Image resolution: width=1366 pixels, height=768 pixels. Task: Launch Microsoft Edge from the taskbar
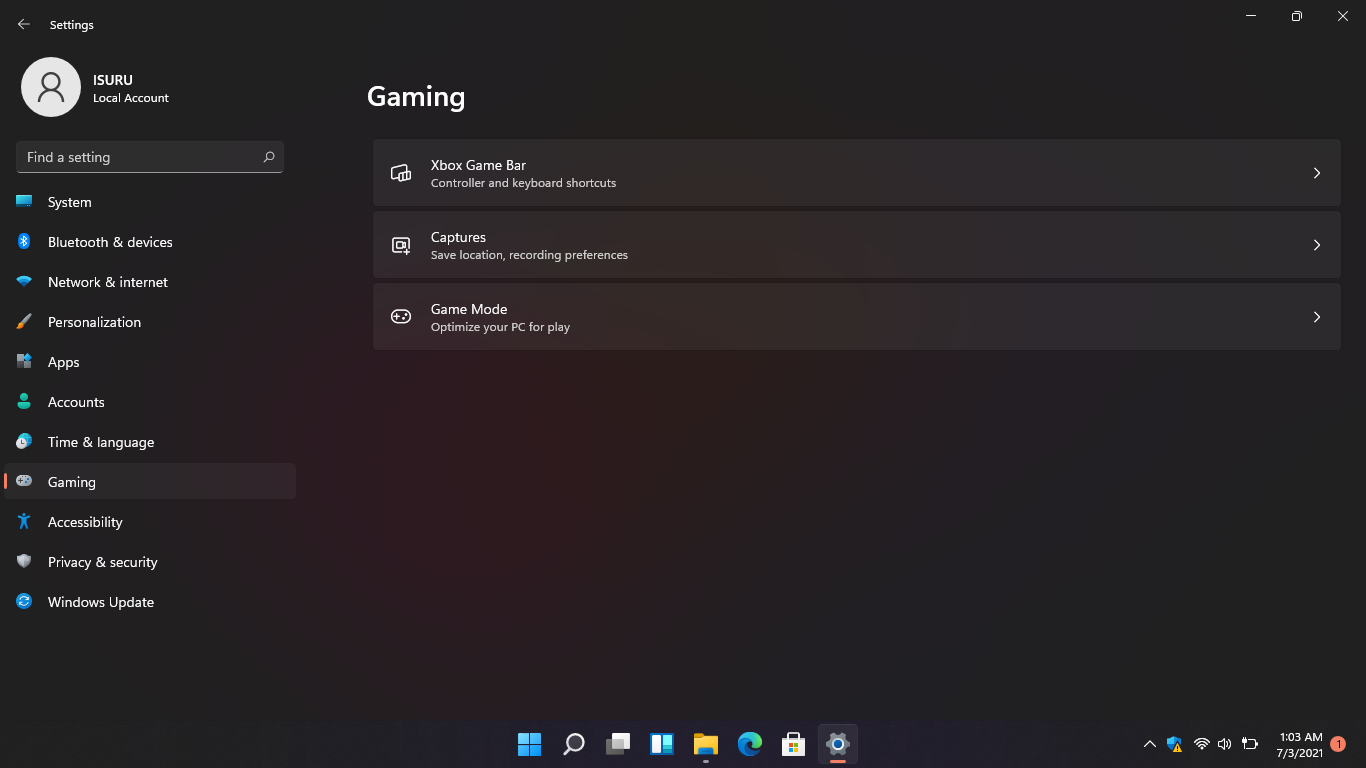[750, 744]
